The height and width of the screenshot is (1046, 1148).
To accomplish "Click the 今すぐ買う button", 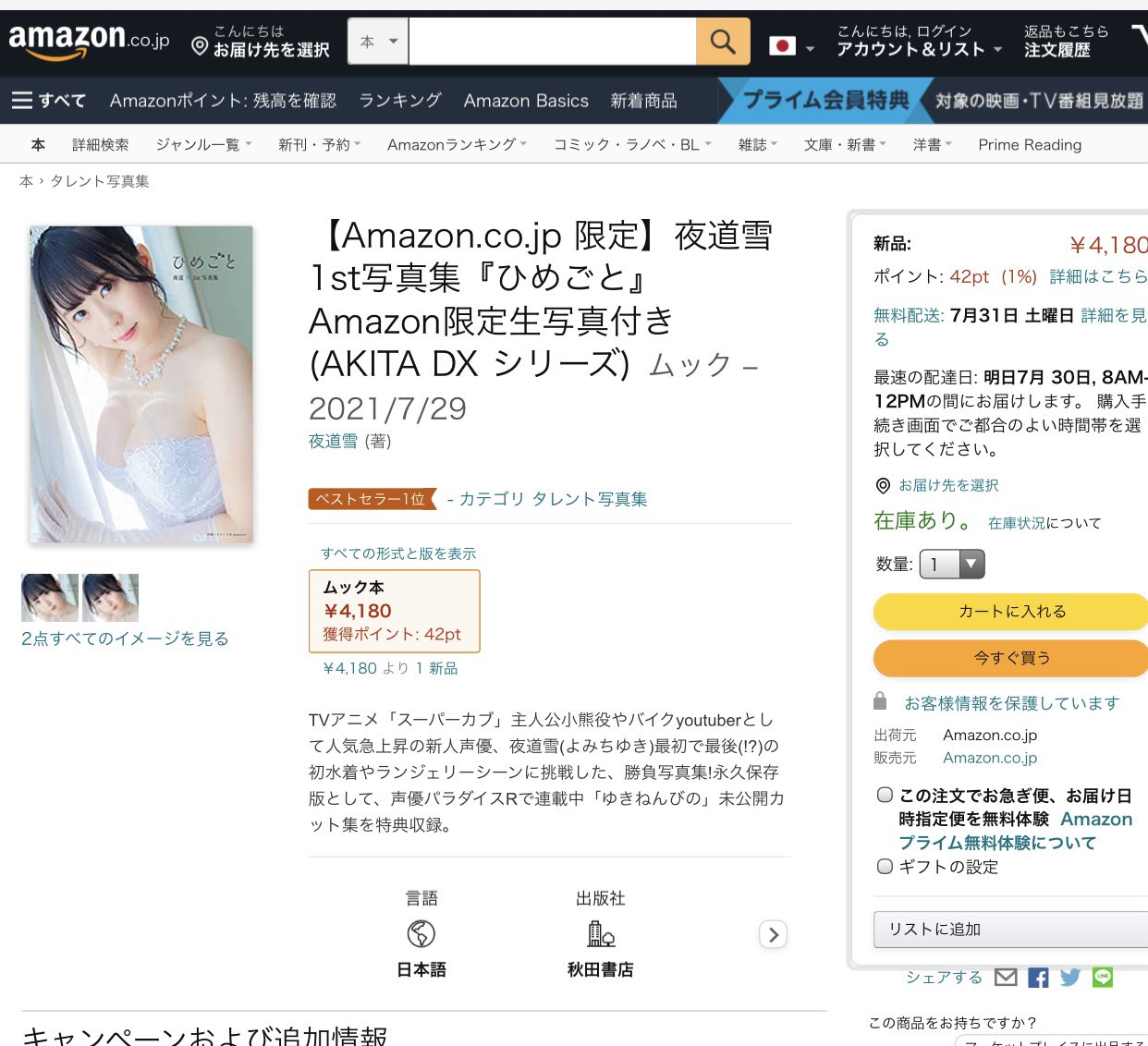I will click(1010, 658).
